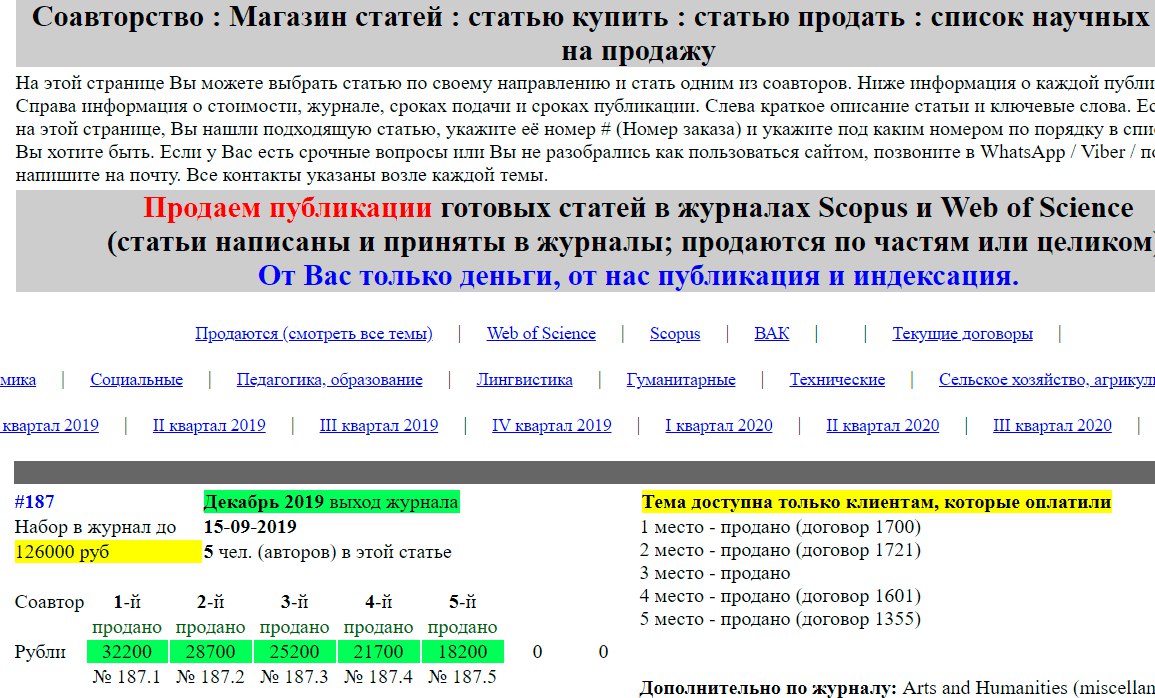Click the '№ 187.1' label
Image resolution: width=1155 pixels, height=698 pixels.
[x=127, y=676]
